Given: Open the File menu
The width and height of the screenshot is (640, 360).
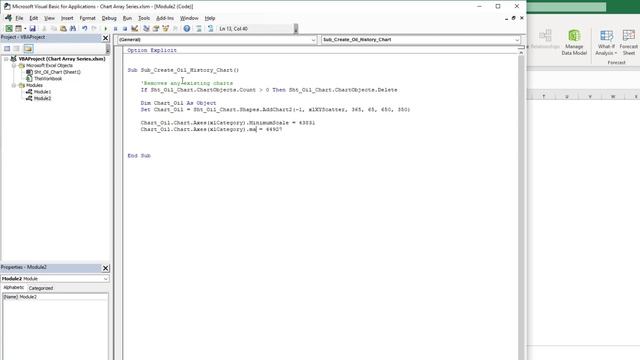Looking at the screenshot, I should [x=19, y=18].
